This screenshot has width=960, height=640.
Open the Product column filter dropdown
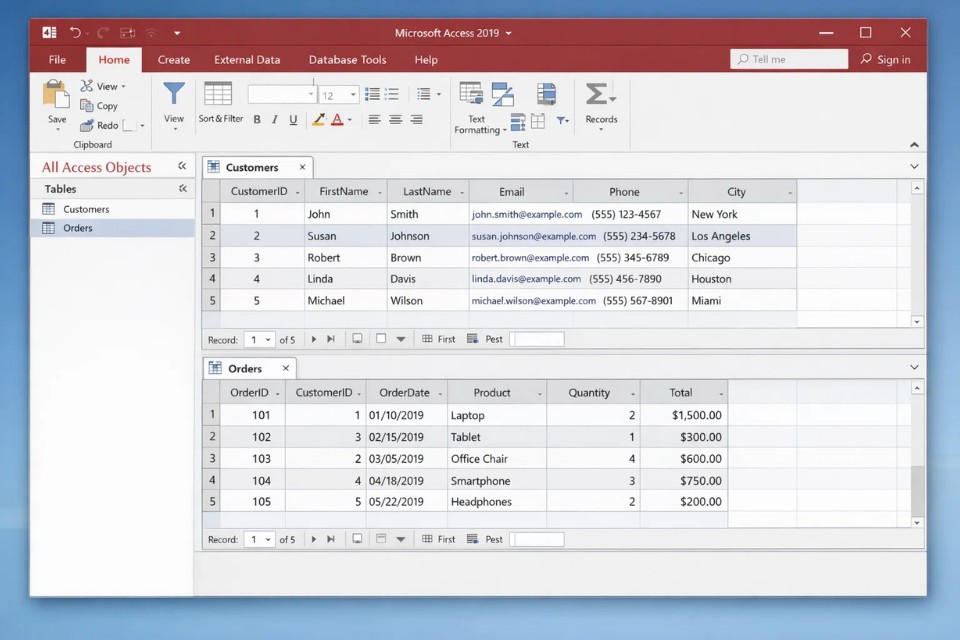pyautogui.click(x=540, y=393)
